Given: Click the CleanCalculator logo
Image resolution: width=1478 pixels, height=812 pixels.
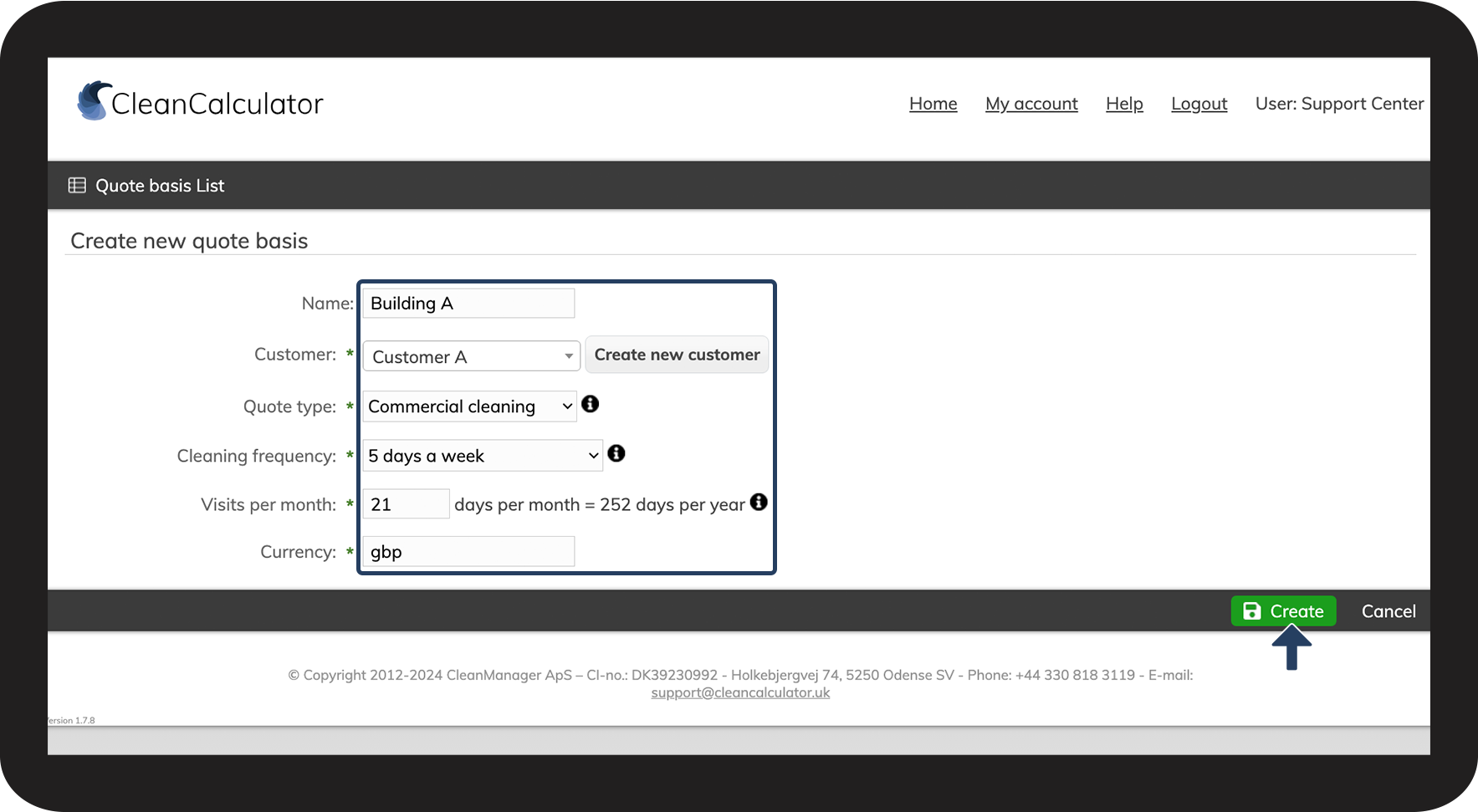Looking at the screenshot, I should coord(200,102).
